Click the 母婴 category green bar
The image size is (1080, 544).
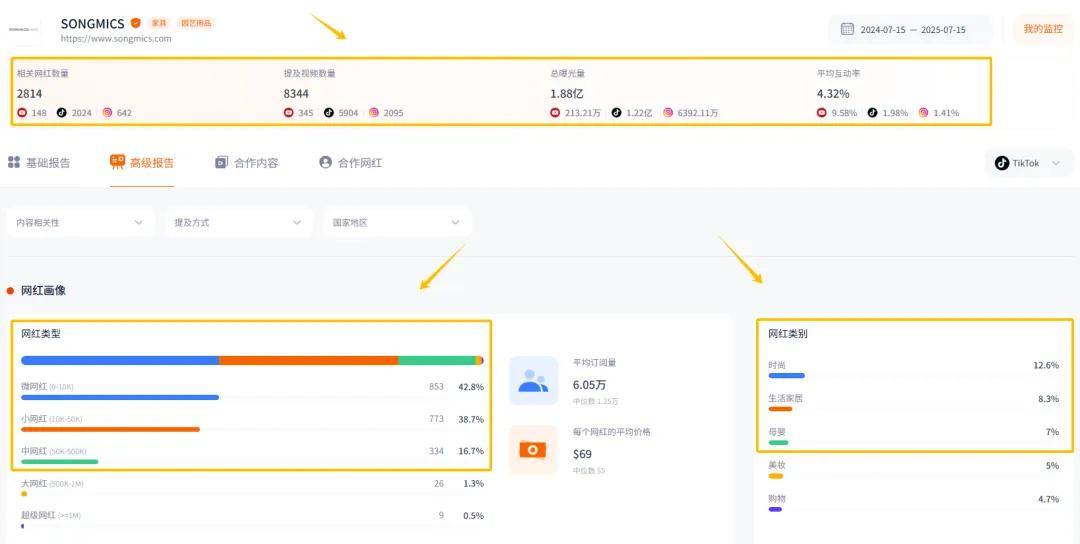(x=778, y=442)
